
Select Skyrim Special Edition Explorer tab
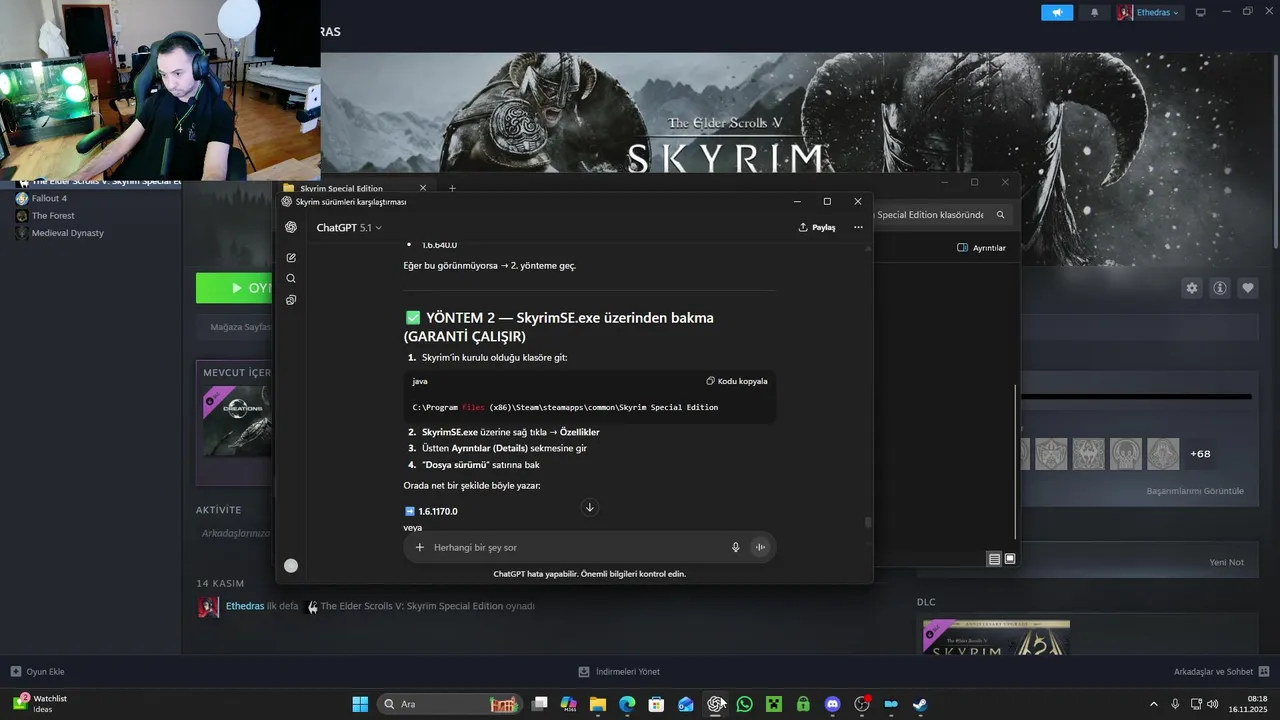(x=354, y=188)
